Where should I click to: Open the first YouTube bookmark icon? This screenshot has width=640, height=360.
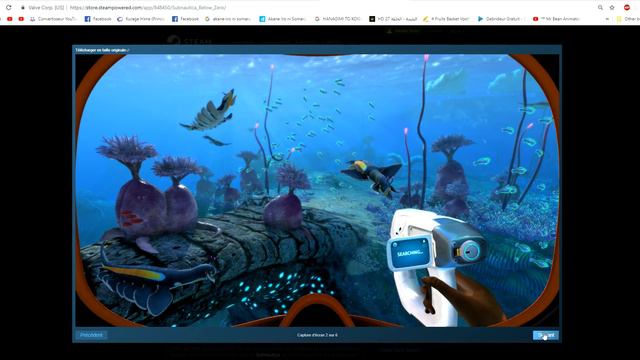coord(10,19)
